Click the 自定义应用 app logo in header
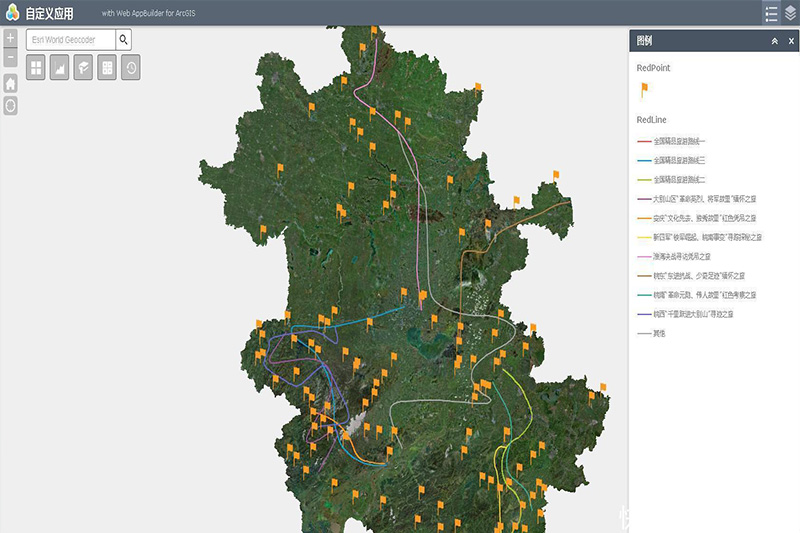Screen dimensions: 800x533 12,13
